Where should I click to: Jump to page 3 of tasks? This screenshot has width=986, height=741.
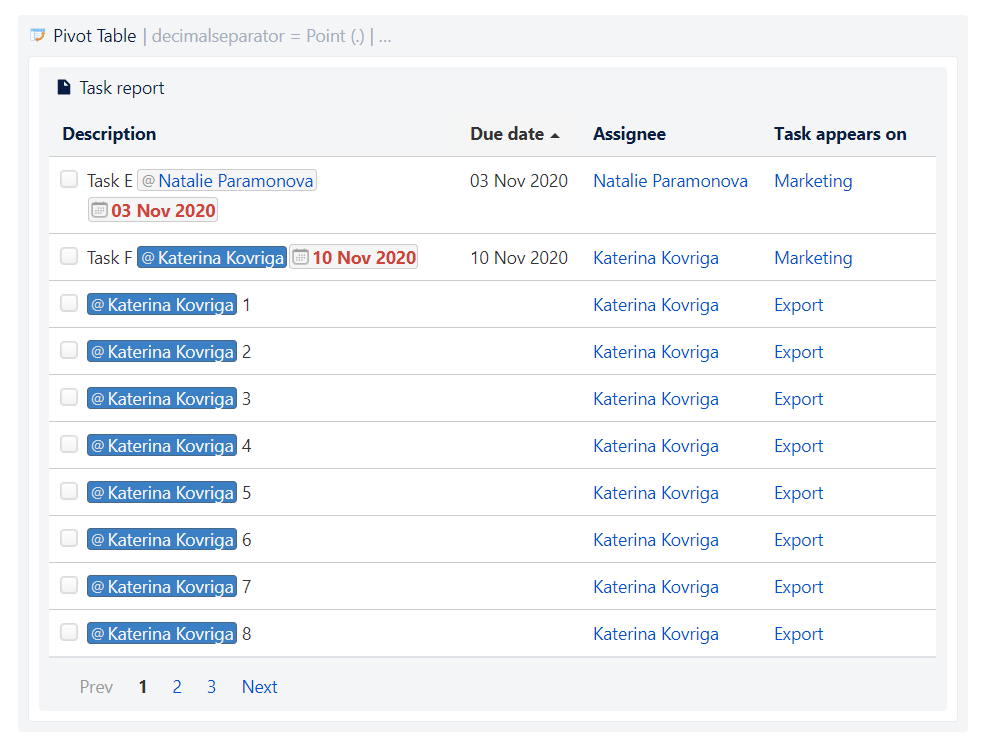[x=211, y=687]
